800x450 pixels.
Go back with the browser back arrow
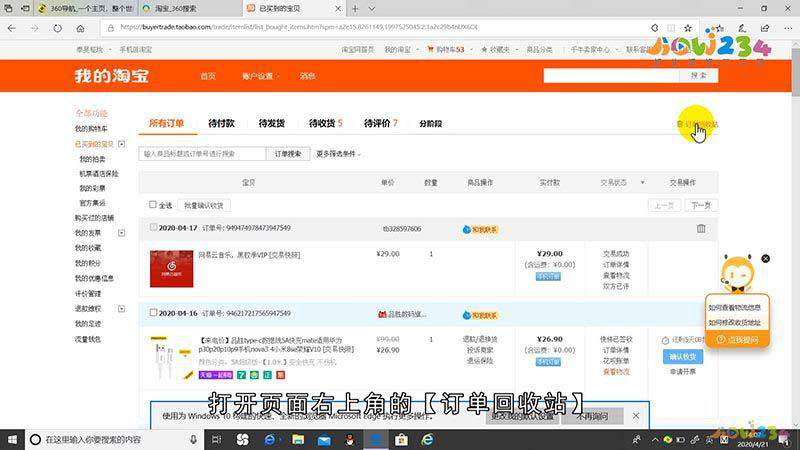(x=12, y=28)
